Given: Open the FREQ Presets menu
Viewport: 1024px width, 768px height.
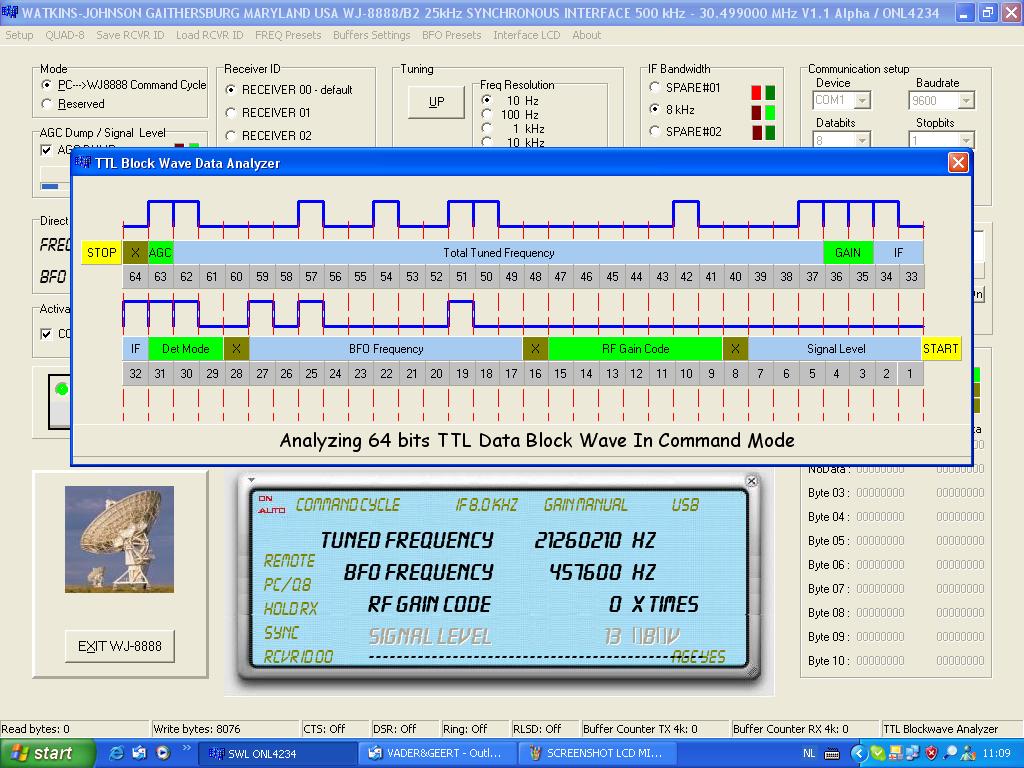Looking at the screenshot, I should pos(288,35).
